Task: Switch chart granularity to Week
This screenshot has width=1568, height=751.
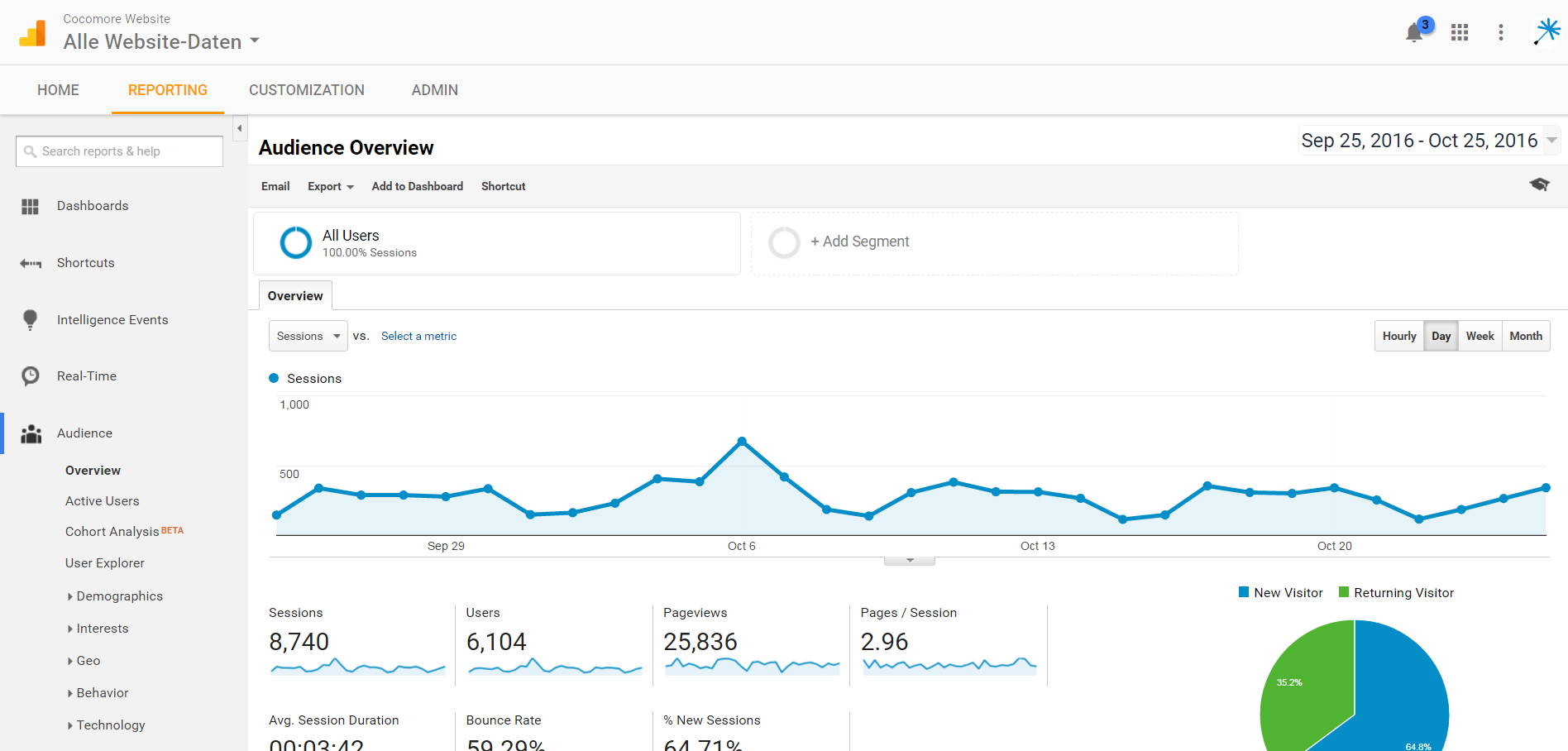Action: coord(1480,336)
